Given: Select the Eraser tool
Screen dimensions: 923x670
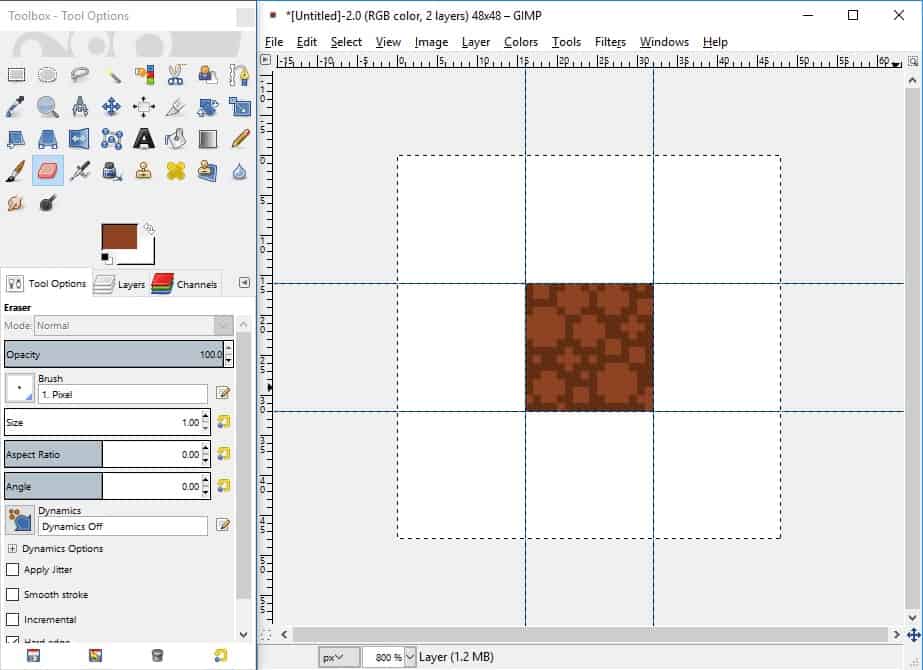Looking at the screenshot, I should click(x=48, y=171).
